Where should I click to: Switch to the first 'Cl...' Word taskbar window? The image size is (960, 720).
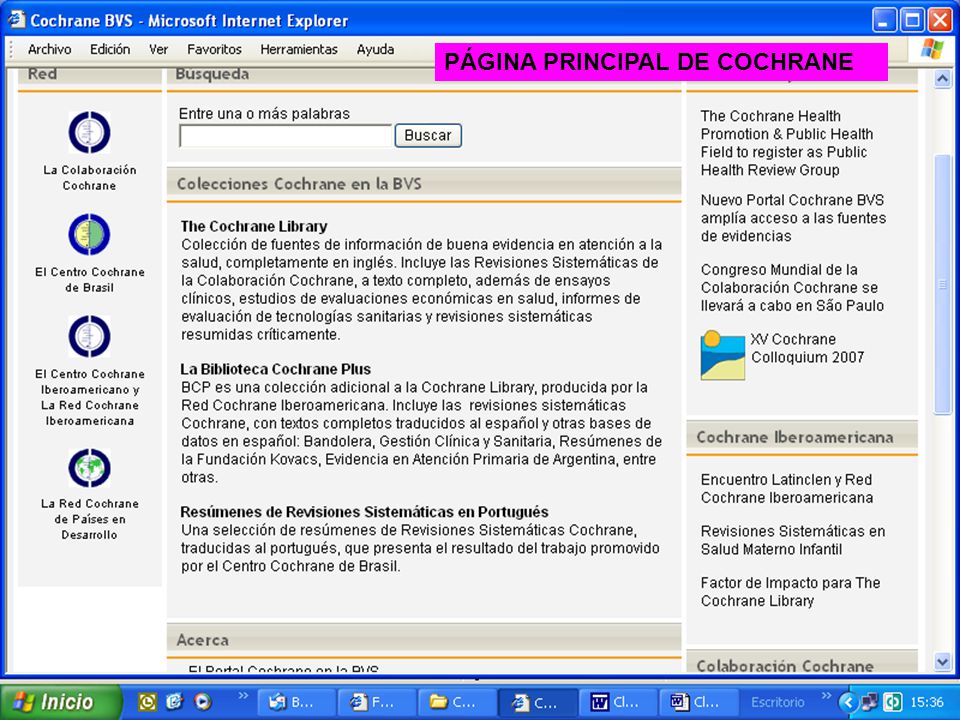pos(619,702)
